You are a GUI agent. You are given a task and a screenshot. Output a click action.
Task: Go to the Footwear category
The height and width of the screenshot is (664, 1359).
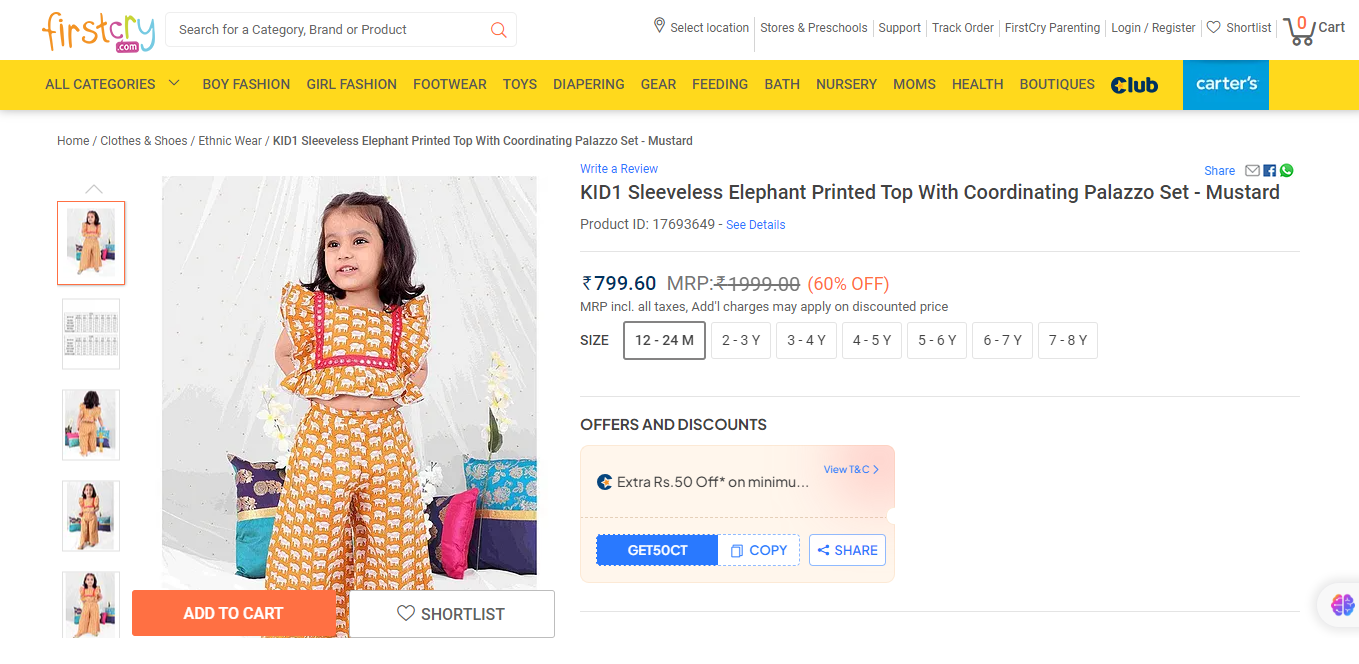(x=449, y=84)
